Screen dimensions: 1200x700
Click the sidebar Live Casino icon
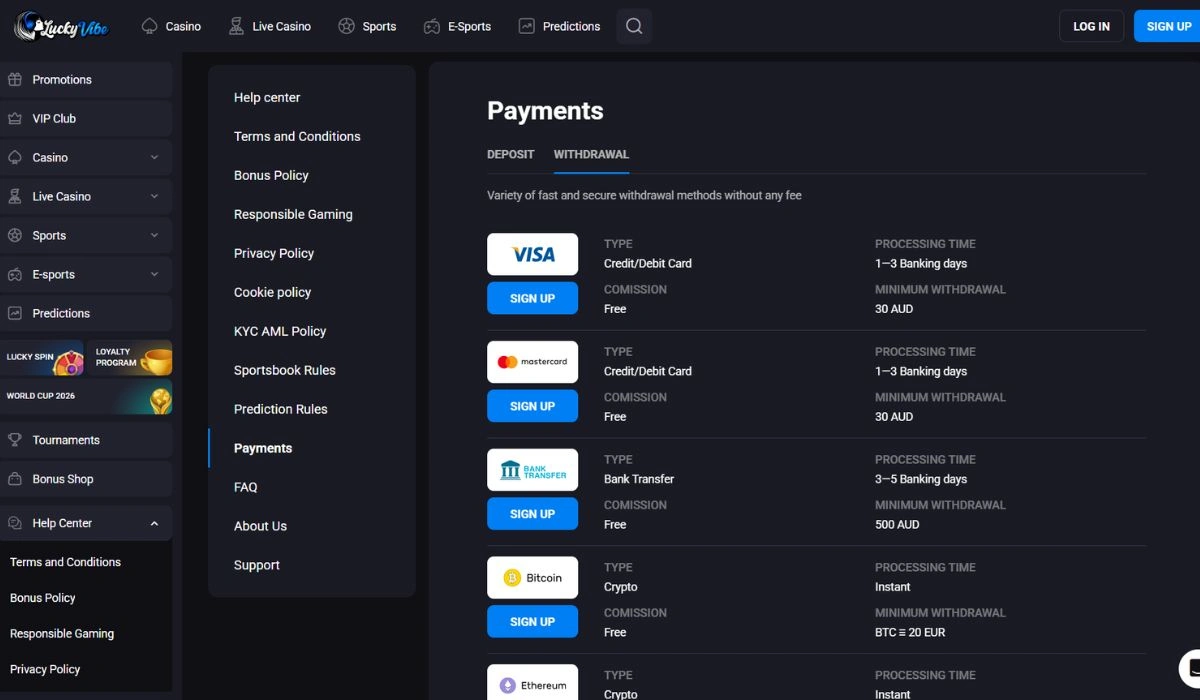(x=15, y=196)
